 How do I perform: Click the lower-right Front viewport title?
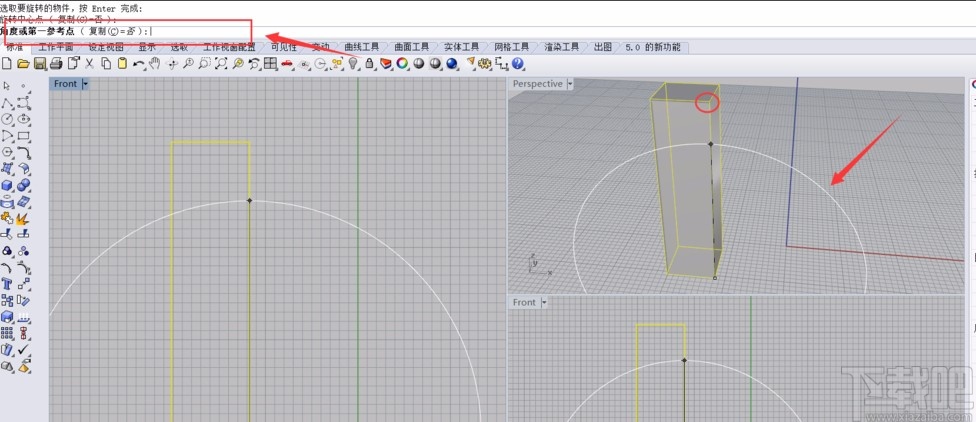pyautogui.click(x=524, y=302)
